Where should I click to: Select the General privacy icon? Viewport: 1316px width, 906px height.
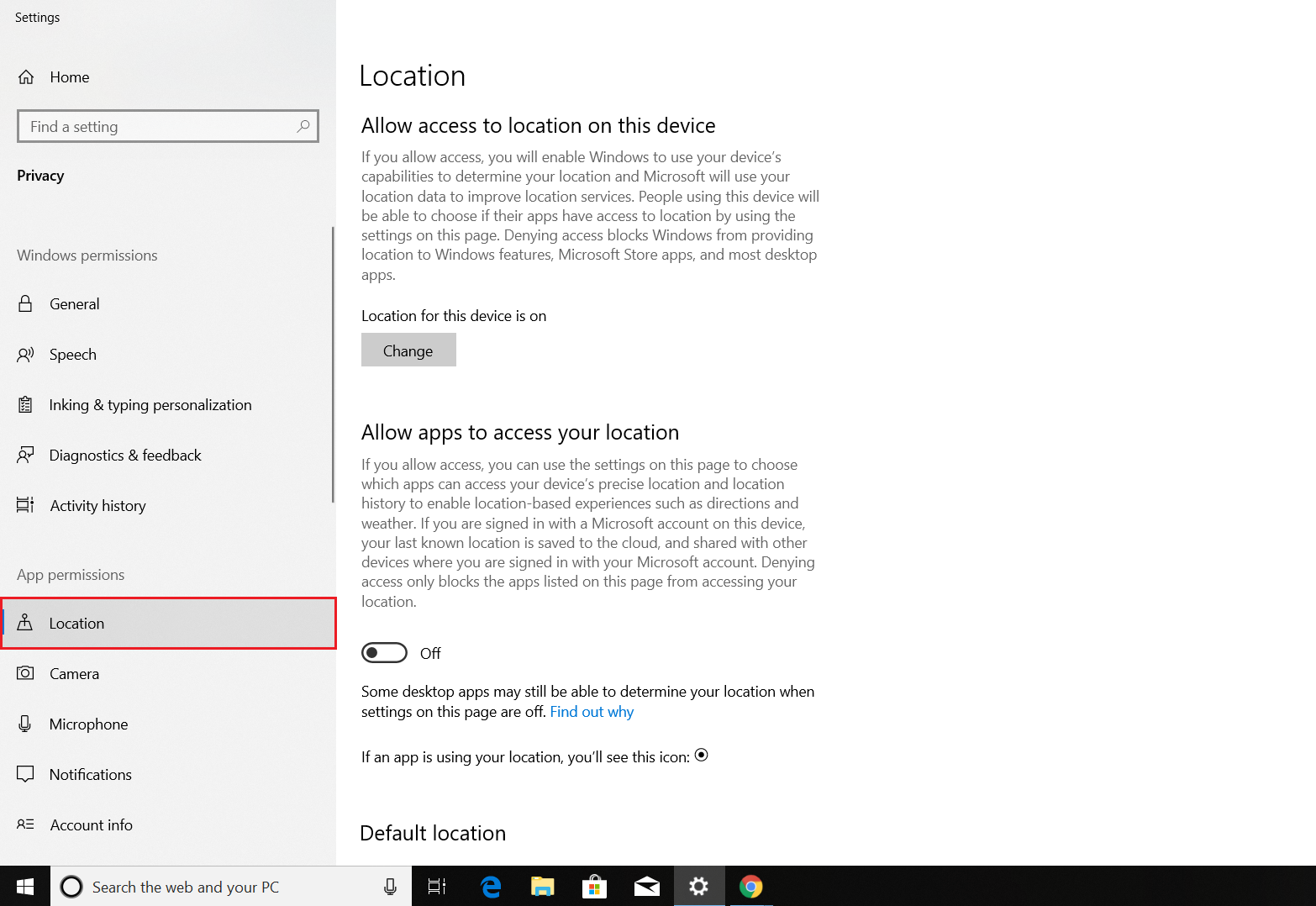click(25, 303)
